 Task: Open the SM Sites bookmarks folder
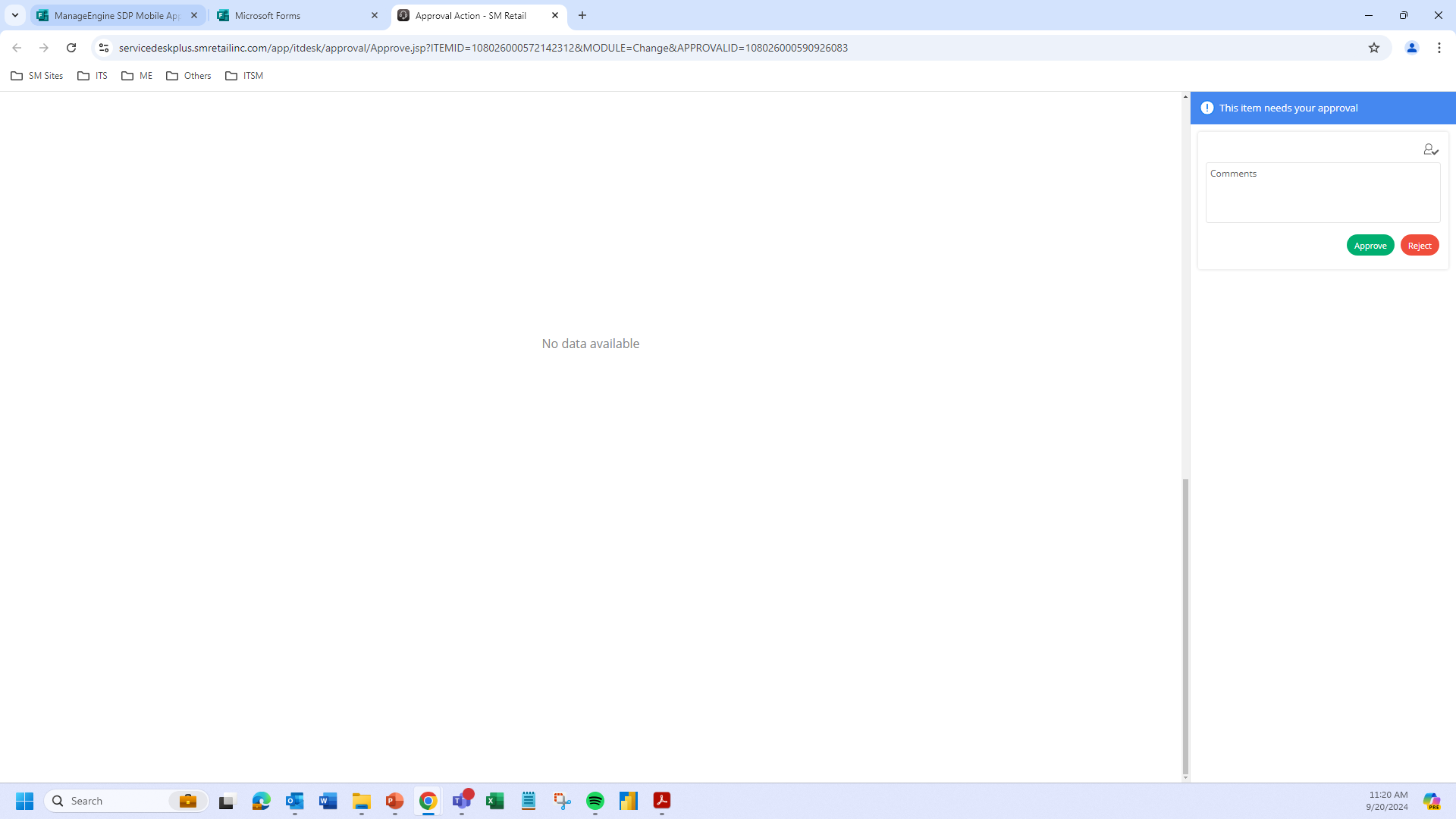(37, 76)
